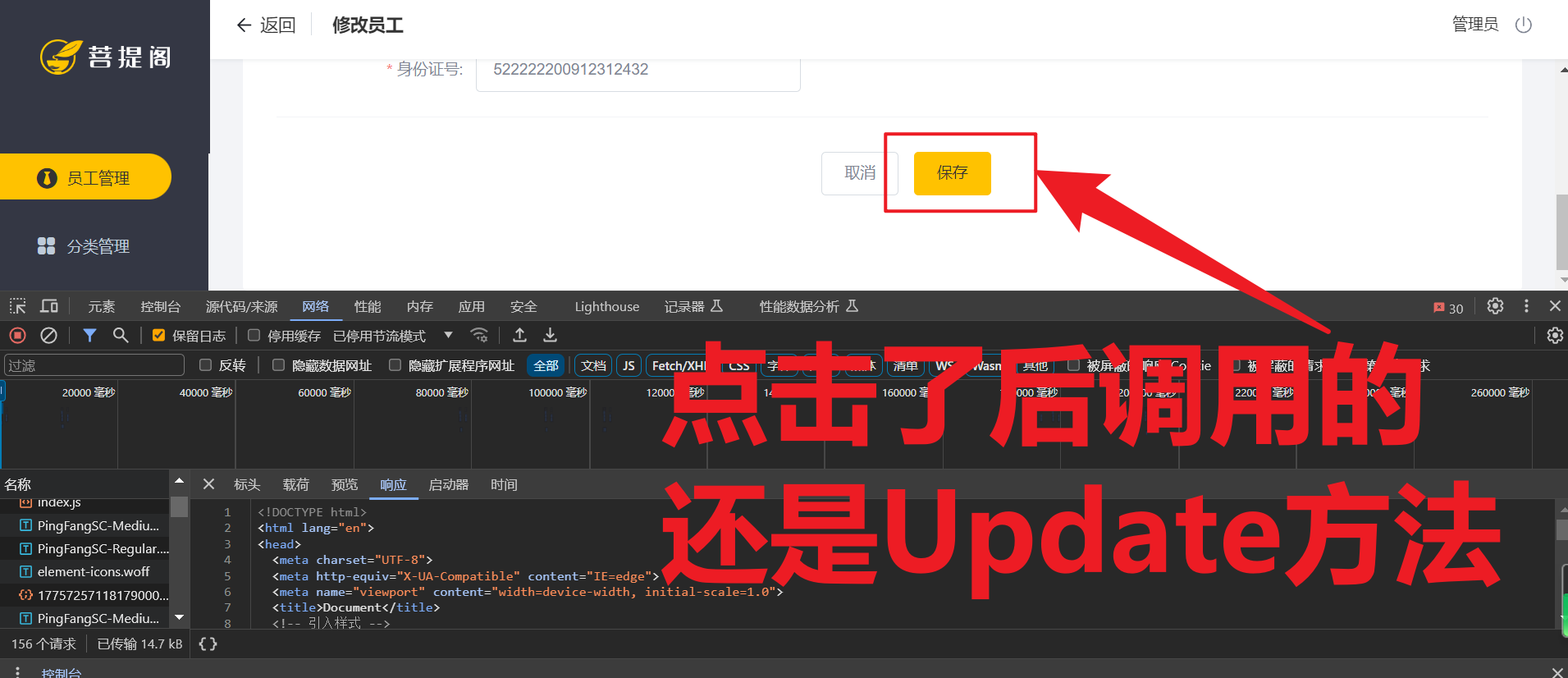This screenshot has width=1568, height=678.
Task: Clear the network log
Action: 48,335
